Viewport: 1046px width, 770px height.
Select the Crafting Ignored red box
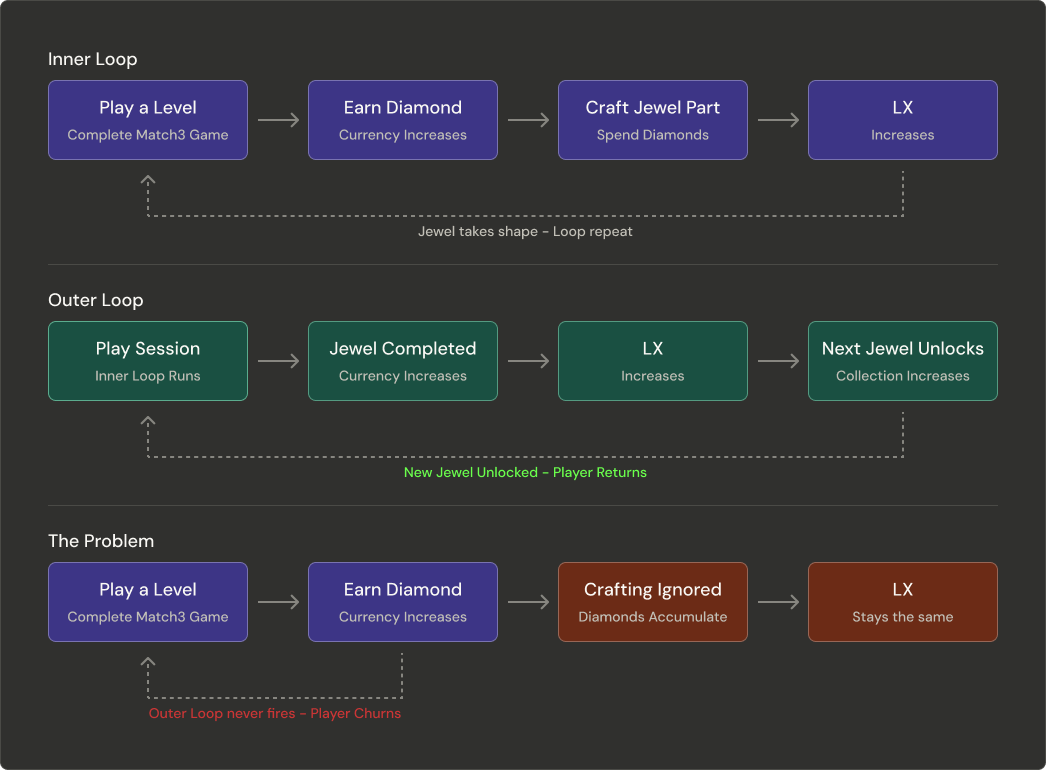[x=652, y=602]
